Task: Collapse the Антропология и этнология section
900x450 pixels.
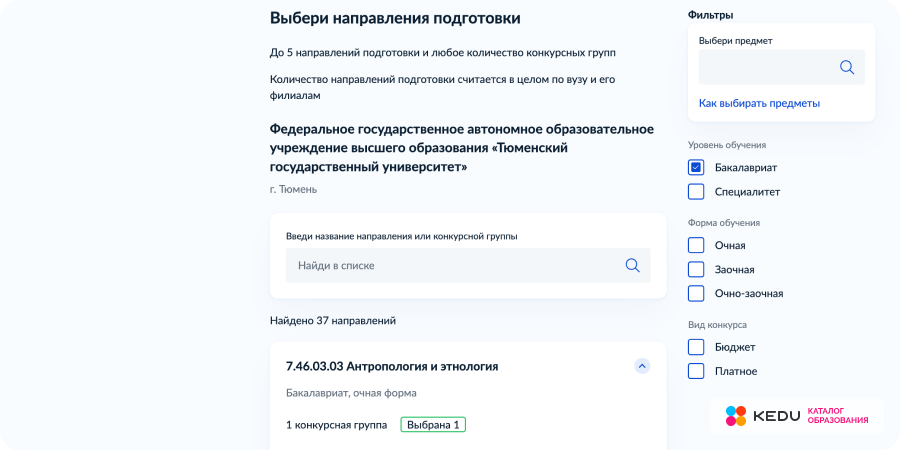Action: tap(642, 366)
